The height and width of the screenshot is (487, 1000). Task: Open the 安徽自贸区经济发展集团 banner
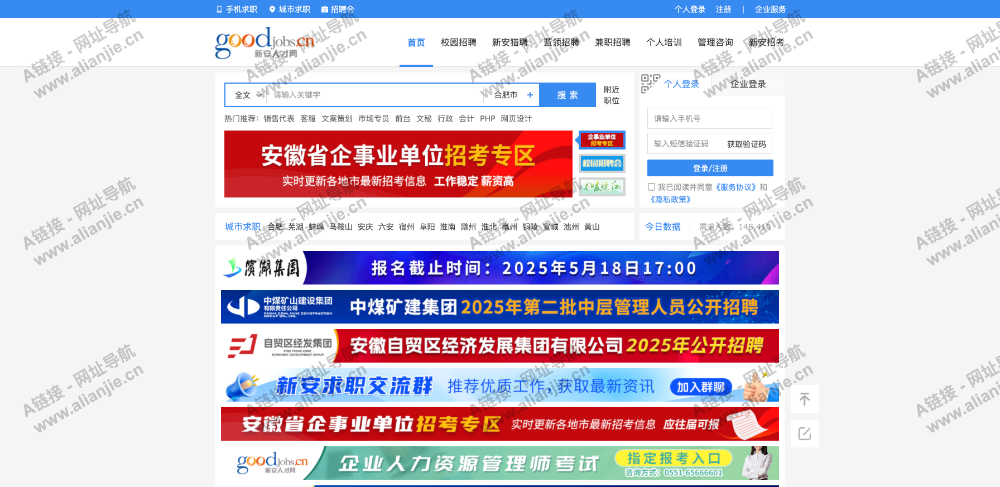(500, 346)
